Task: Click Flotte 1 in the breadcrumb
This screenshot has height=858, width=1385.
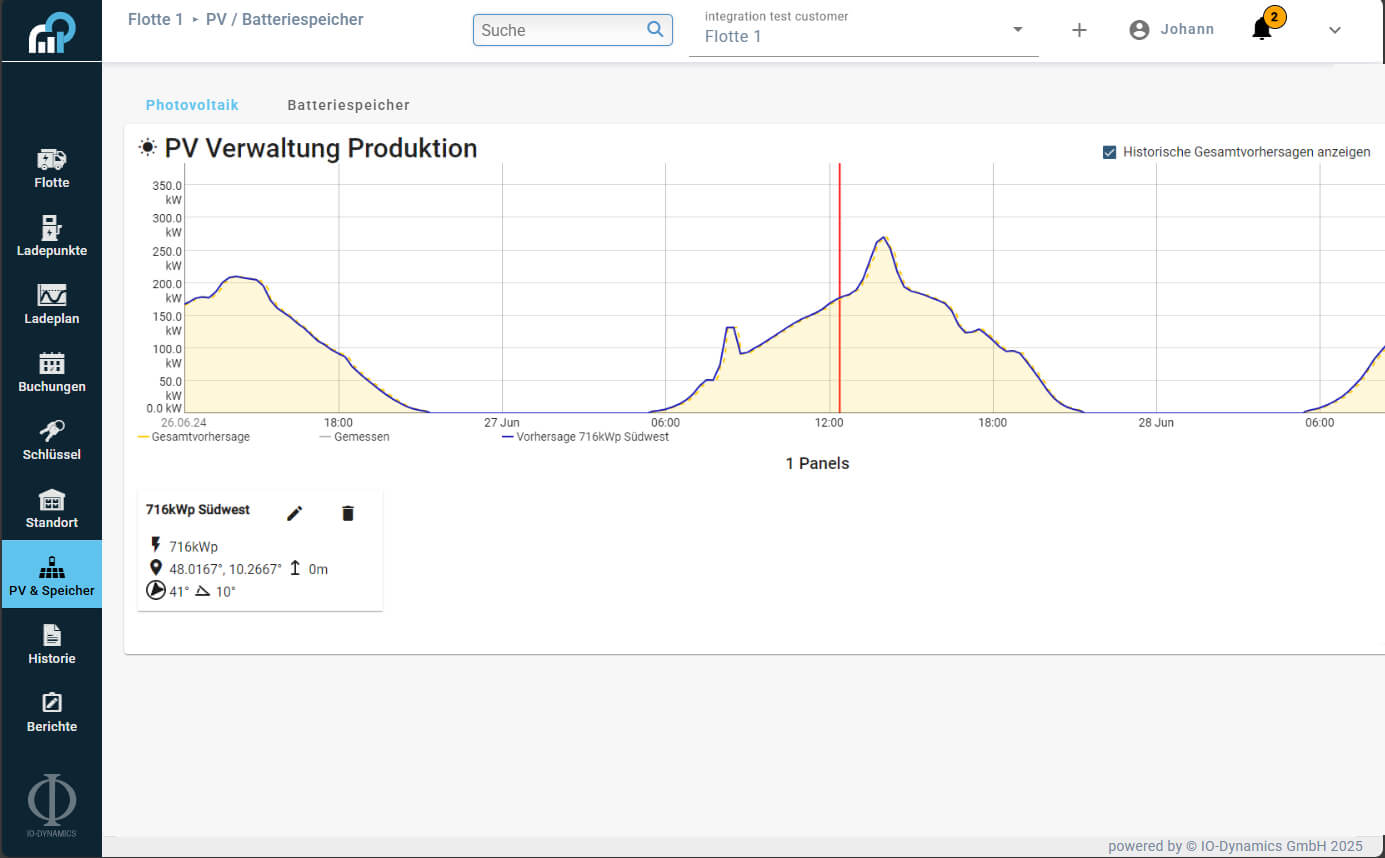Action: (155, 19)
